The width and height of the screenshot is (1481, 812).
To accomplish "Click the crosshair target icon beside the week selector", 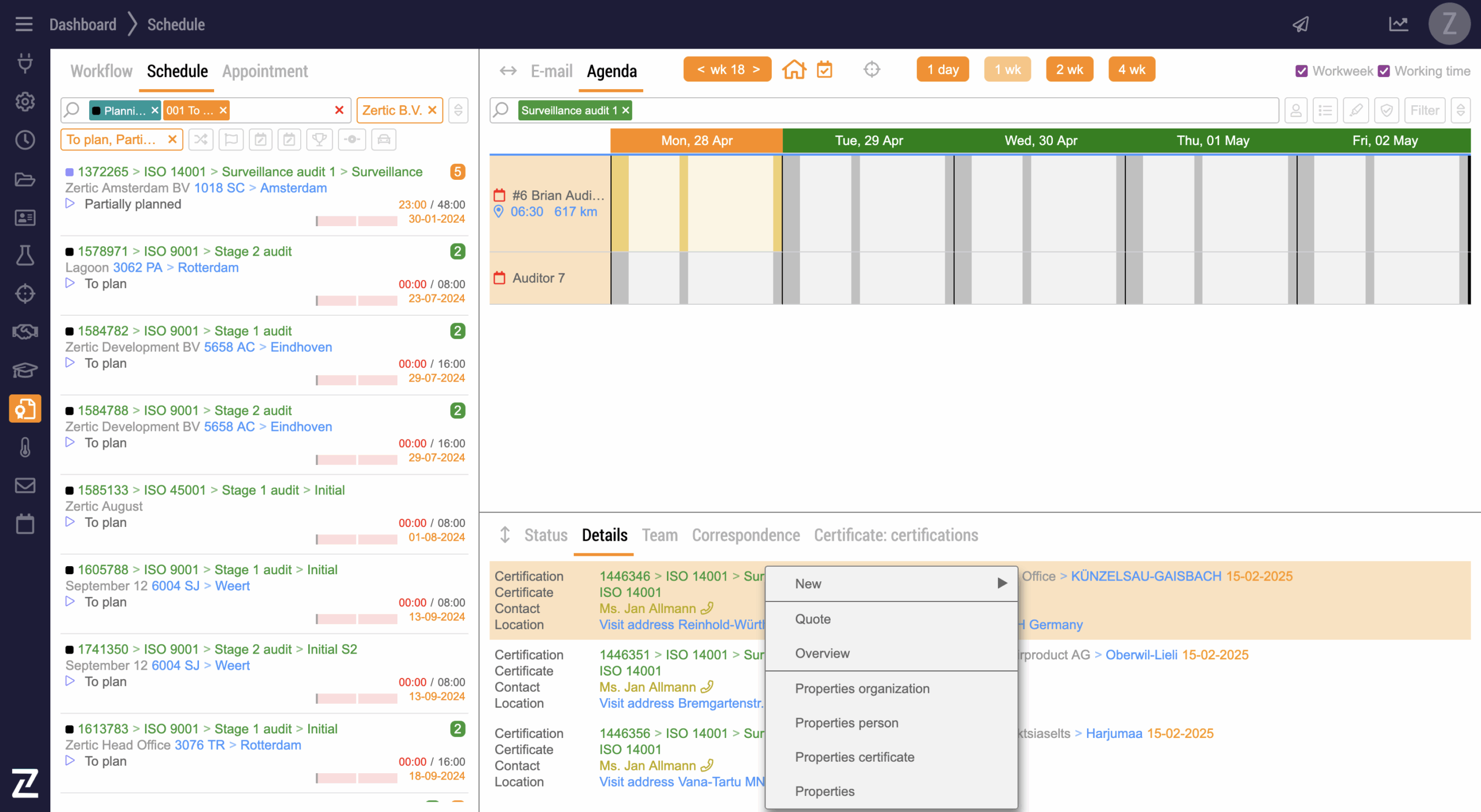I will (871, 70).
